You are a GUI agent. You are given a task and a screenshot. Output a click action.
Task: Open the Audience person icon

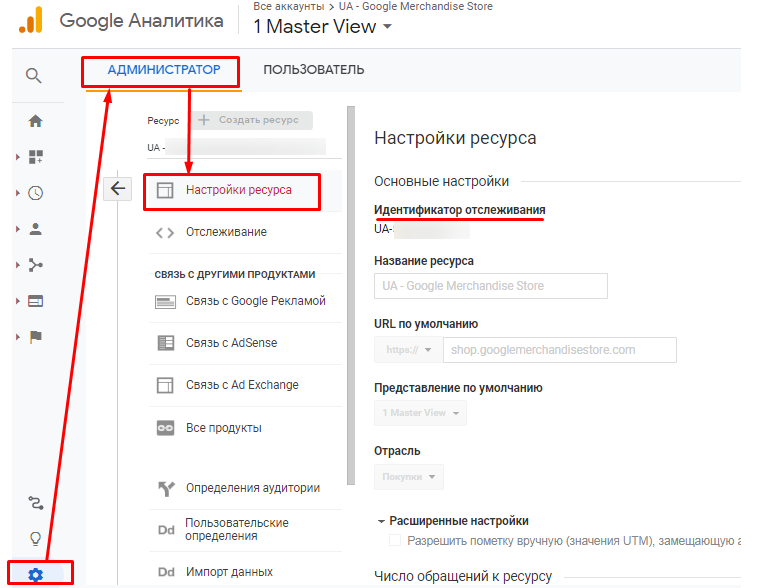pos(35,229)
